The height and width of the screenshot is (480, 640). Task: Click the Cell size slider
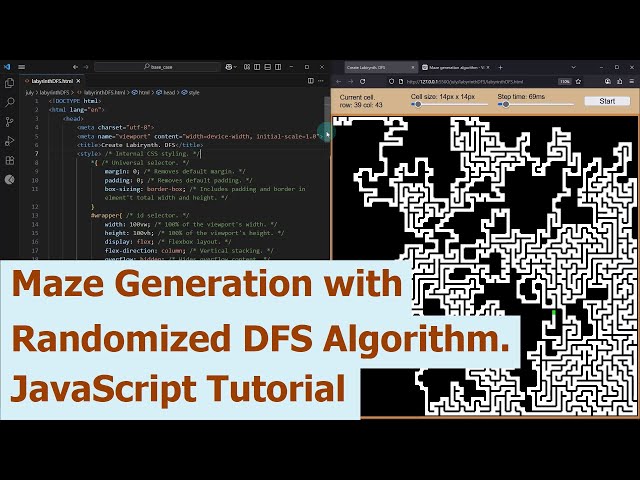click(449, 104)
